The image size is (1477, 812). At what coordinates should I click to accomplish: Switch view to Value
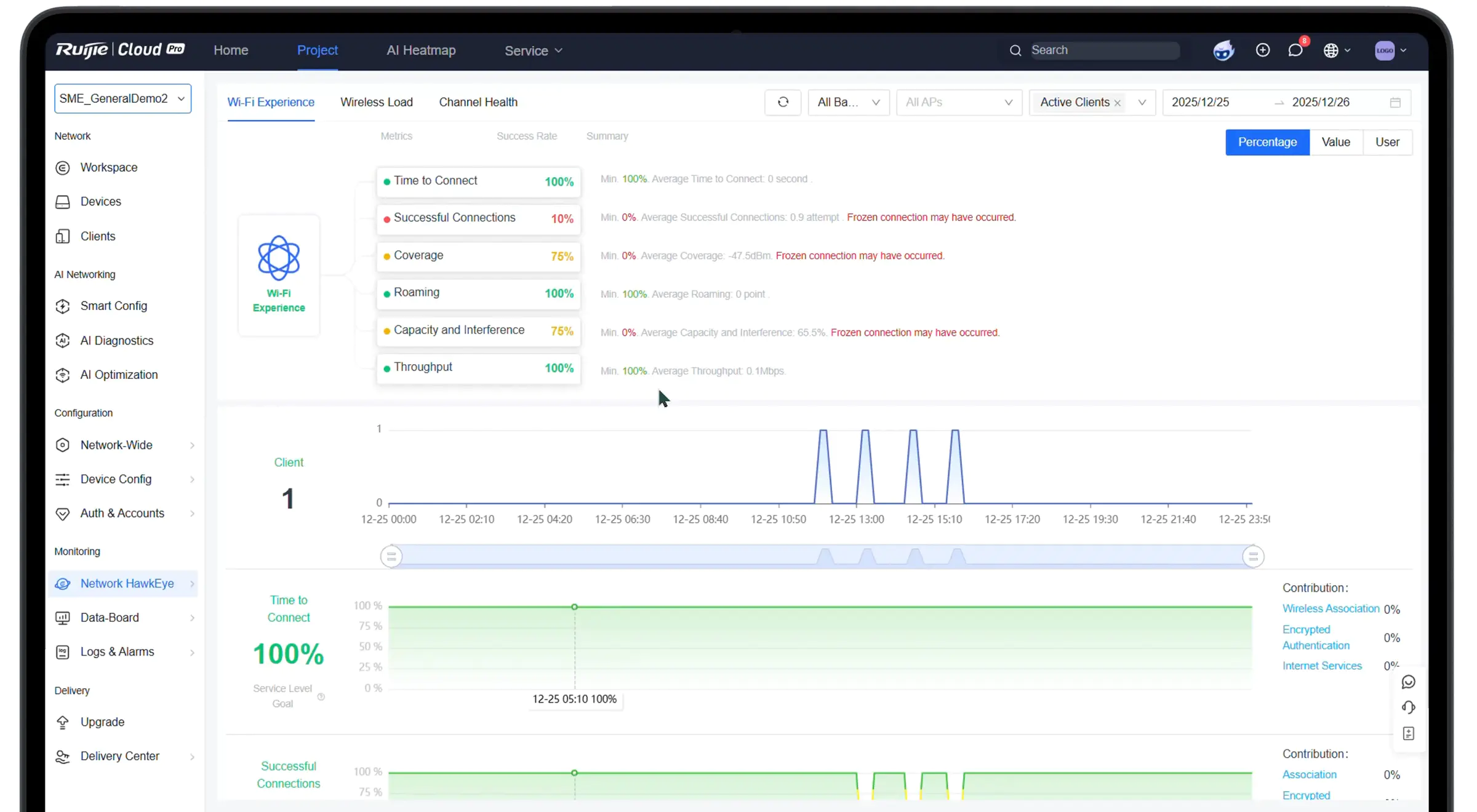(x=1335, y=142)
